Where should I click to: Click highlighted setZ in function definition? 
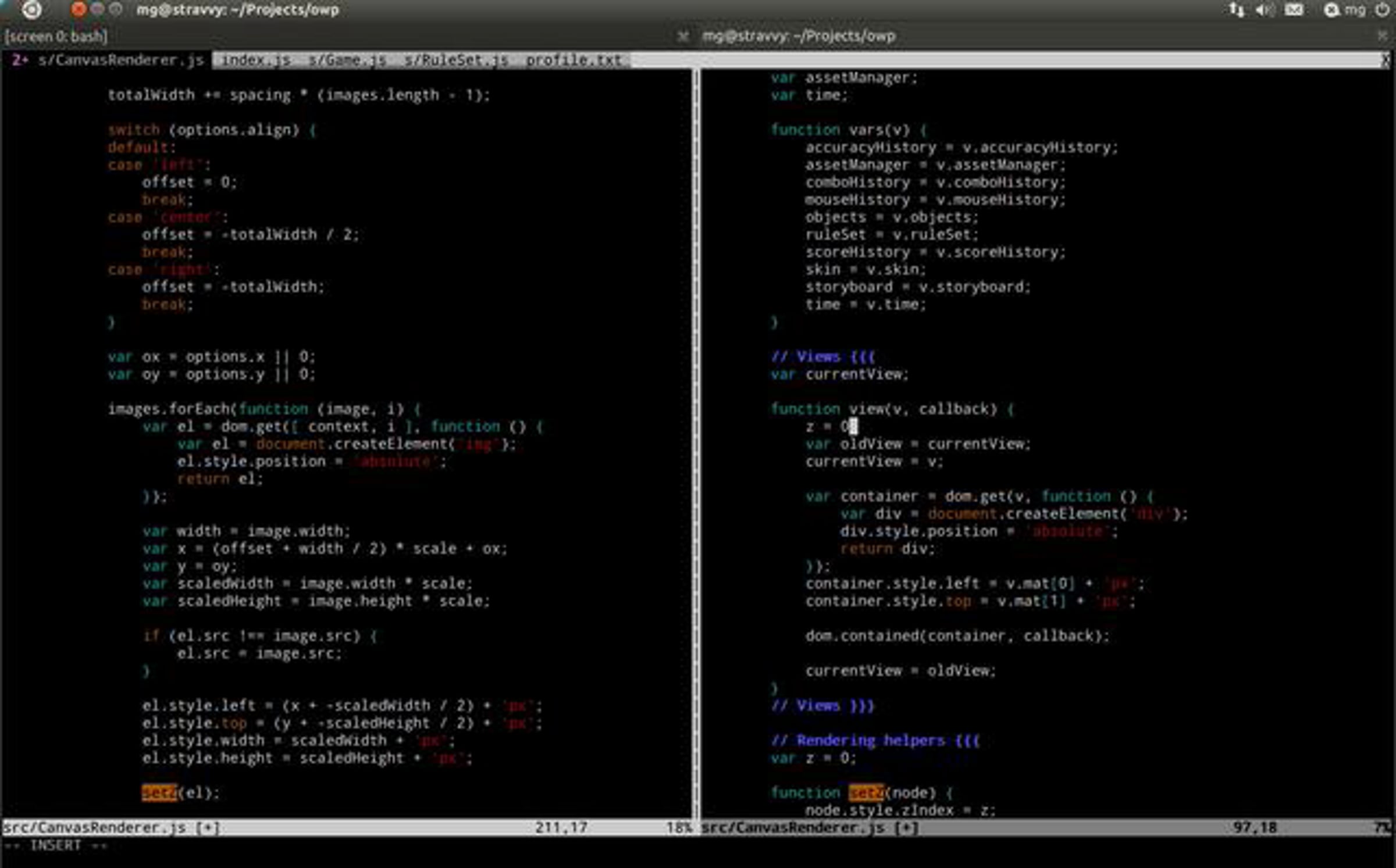866,792
